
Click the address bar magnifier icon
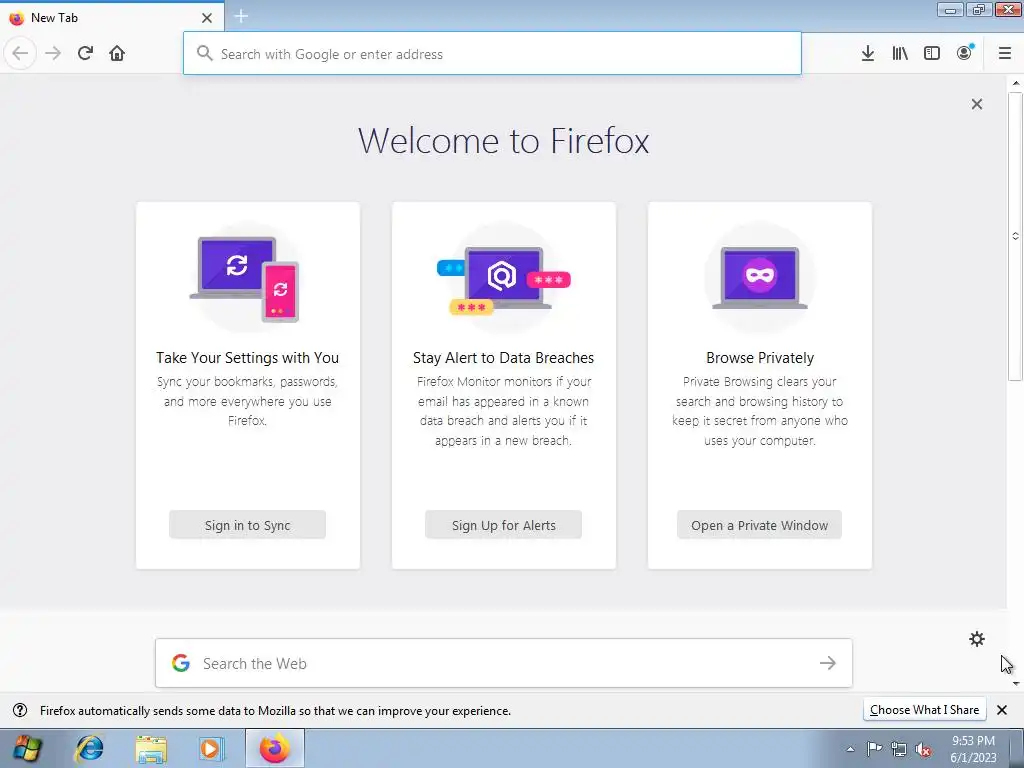click(204, 54)
